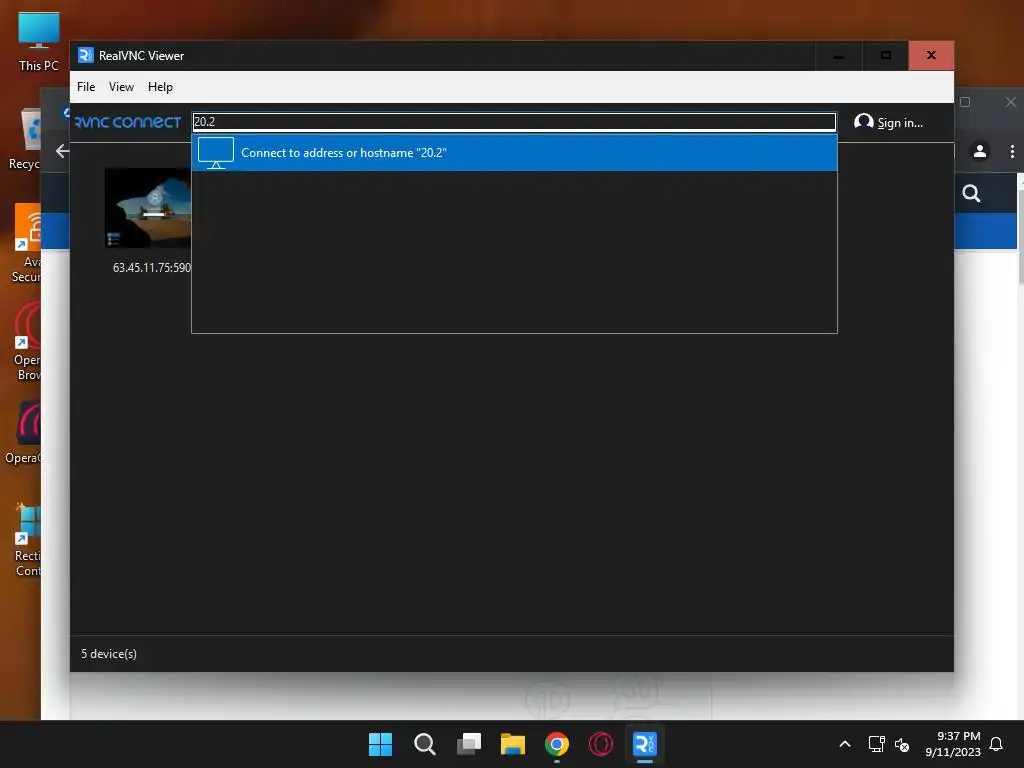Click the user avatar icon beside Sign in
This screenshot has height=768, width=1024.
tap(863, 122)
